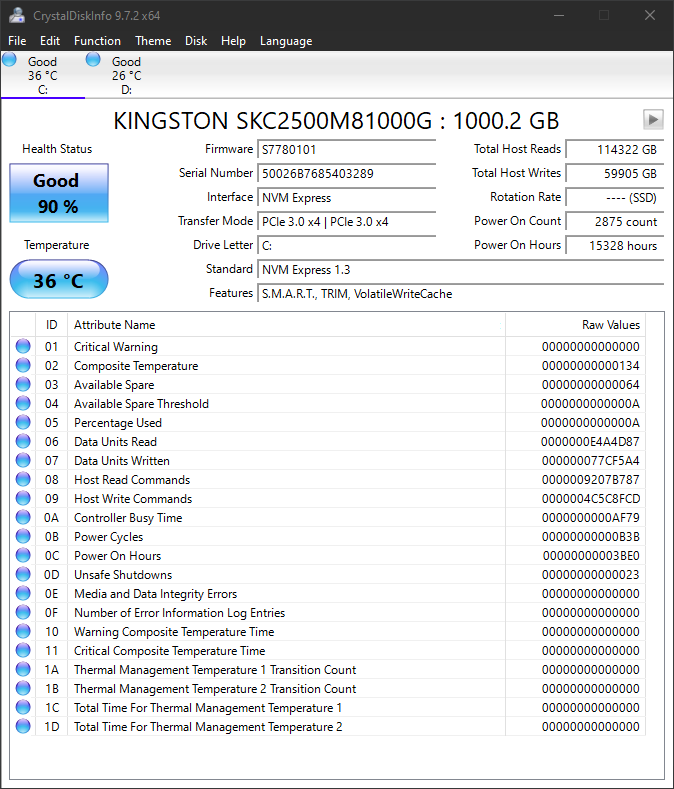Click the Raw Values column header
This screenshot has height=789, width=674.
610,325
